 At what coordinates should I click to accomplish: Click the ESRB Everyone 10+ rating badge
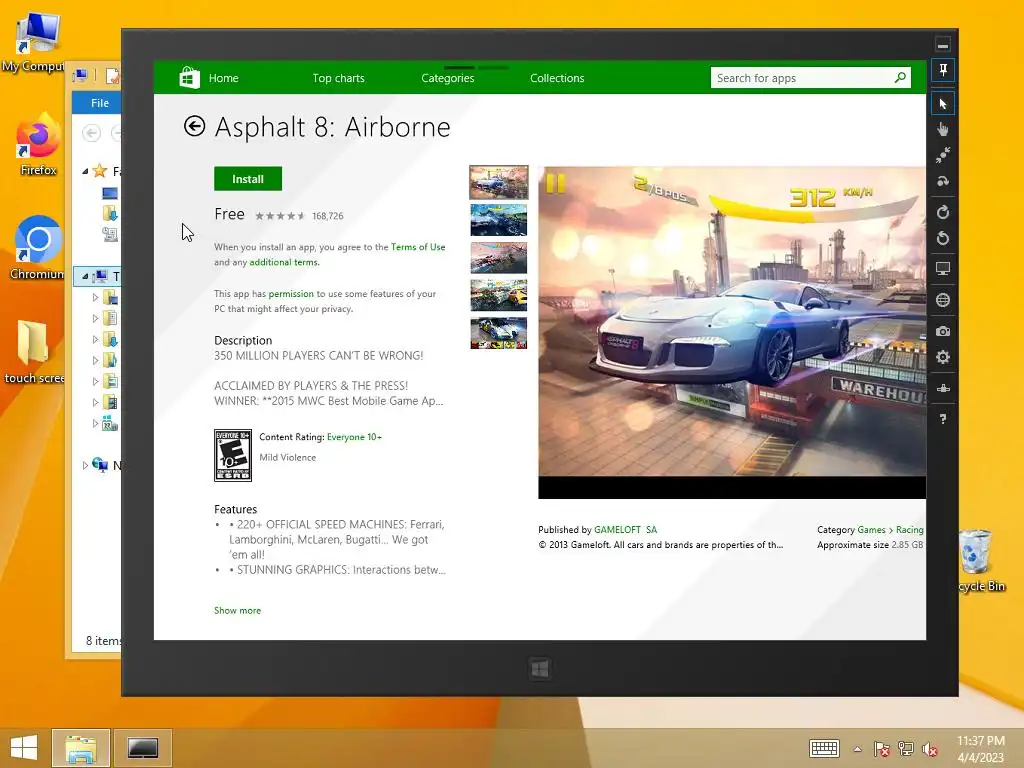tap(232, 455)
